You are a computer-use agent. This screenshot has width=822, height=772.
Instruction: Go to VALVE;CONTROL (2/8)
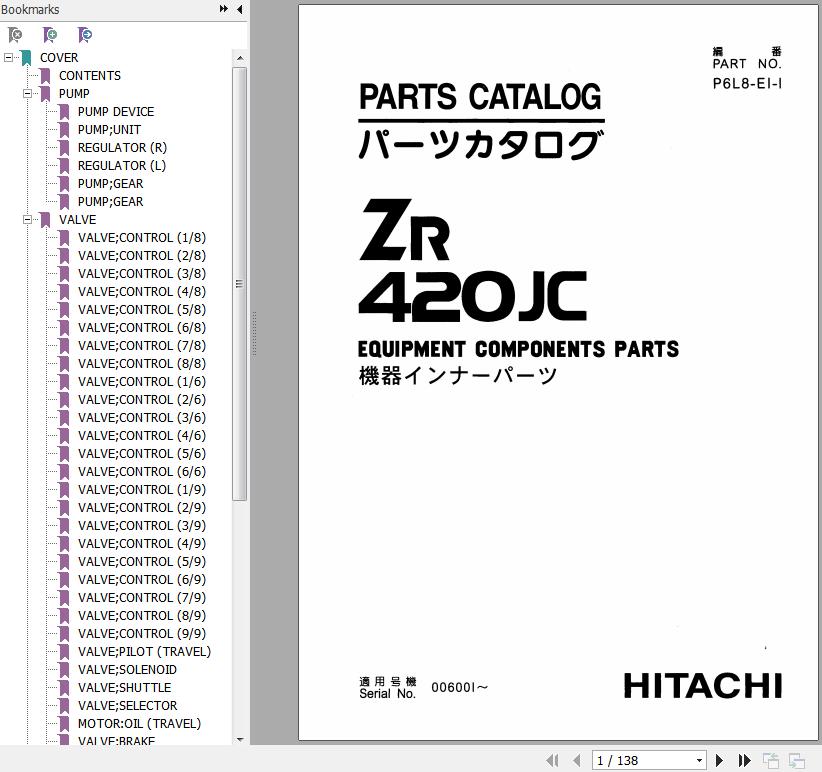[x=142, y=256]
